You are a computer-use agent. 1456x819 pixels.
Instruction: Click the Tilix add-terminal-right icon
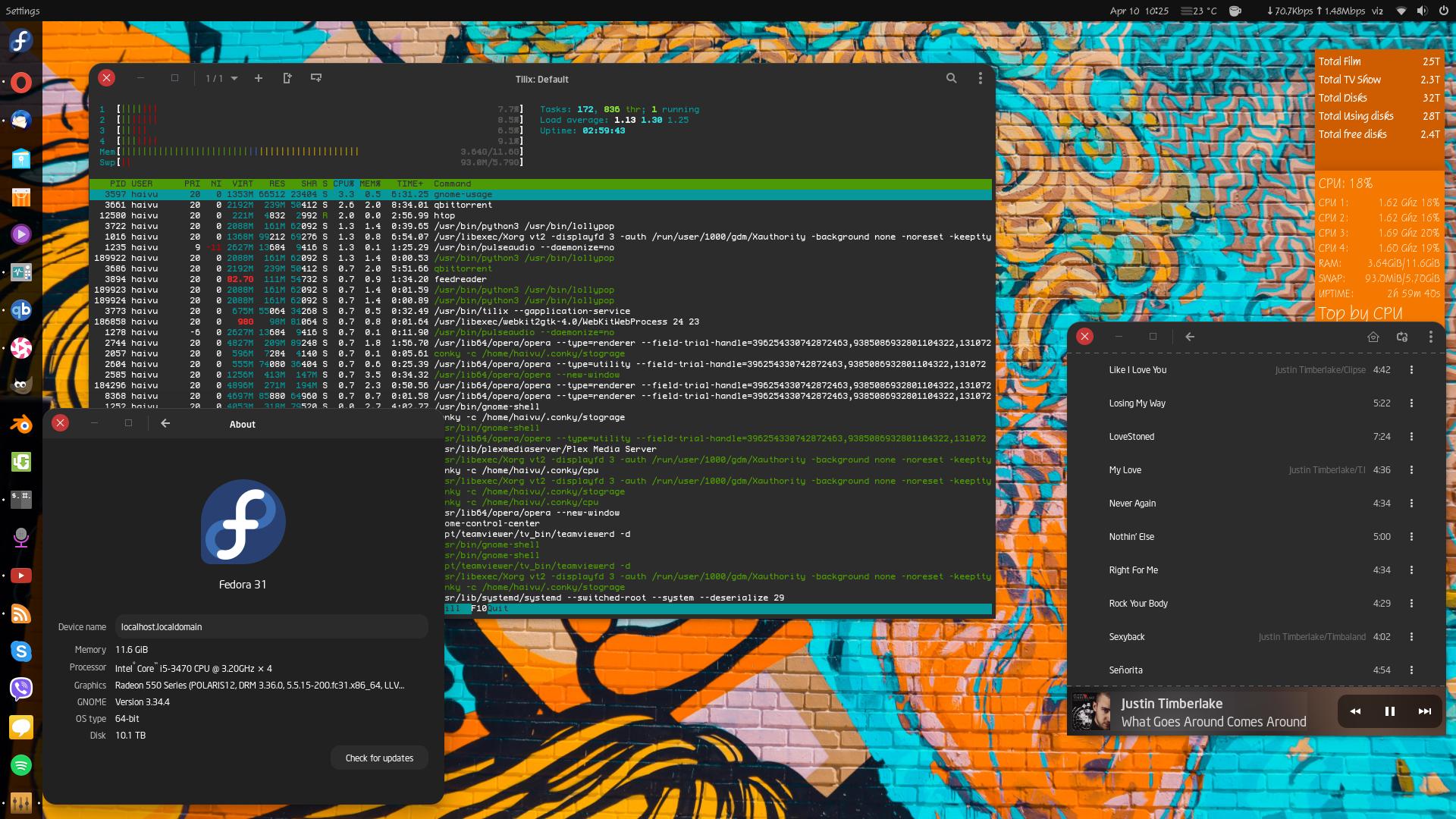287,78
